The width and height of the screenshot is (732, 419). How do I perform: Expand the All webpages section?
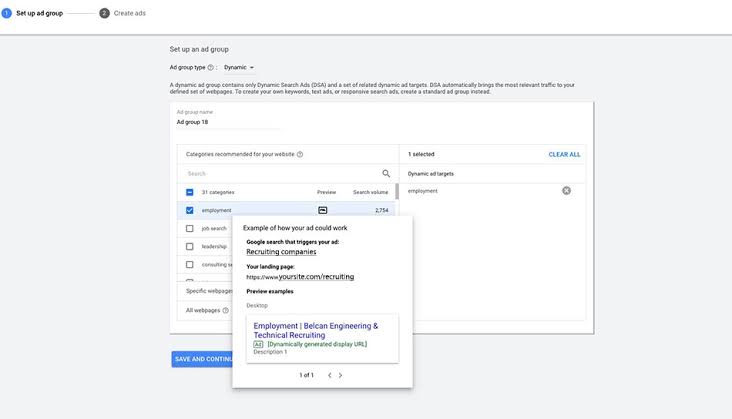tap(205, 310)
